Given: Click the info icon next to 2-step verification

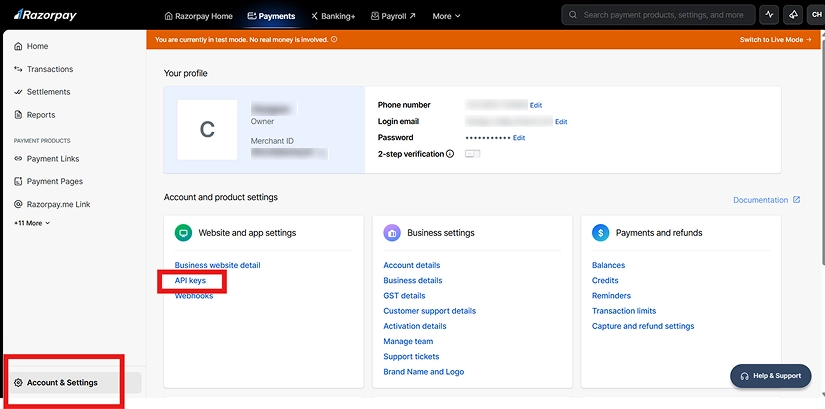Looking at the screenshot, I should (450, 154).
